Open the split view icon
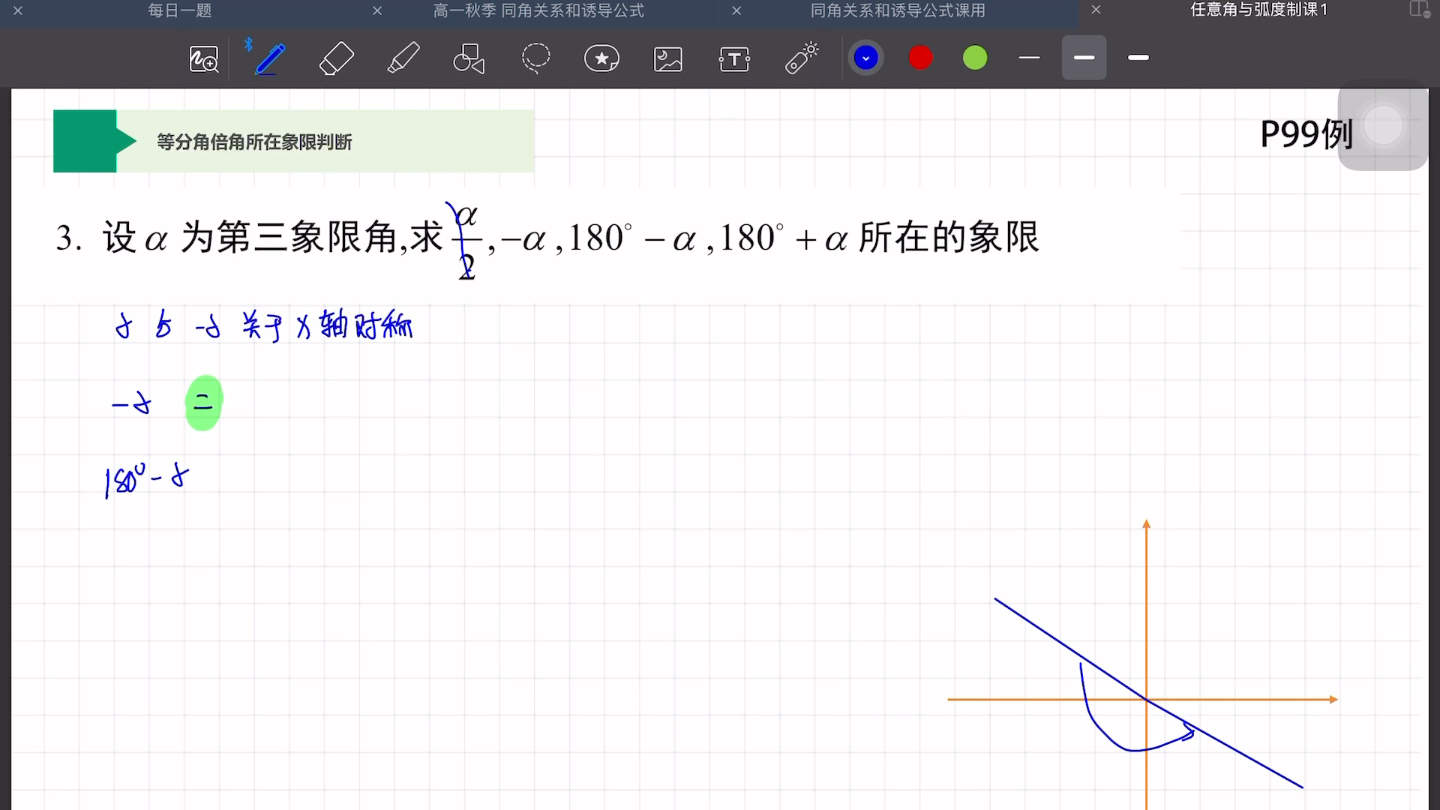The height and width of the screenshot is (810, 1440). coord(1419,10)
